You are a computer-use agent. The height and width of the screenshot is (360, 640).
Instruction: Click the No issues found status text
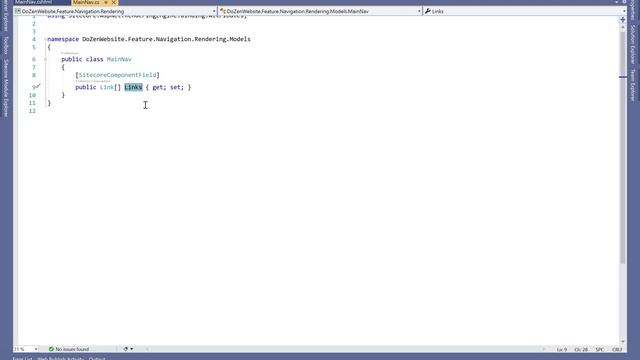[72, 349]
